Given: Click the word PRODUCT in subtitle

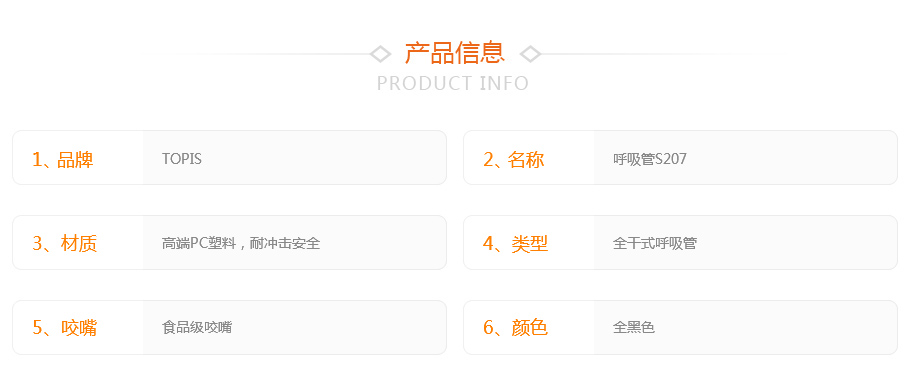Looking at the screenshot, I should click(425, 83).
